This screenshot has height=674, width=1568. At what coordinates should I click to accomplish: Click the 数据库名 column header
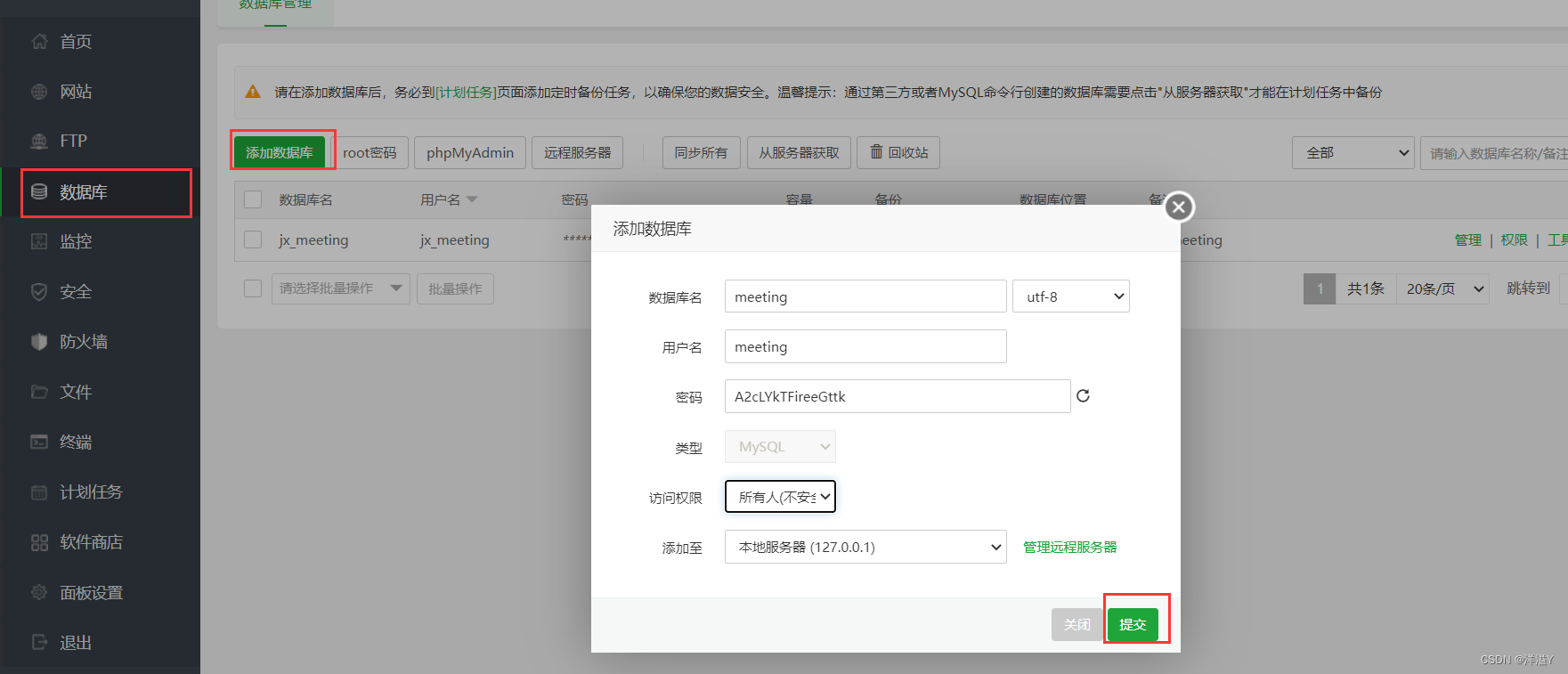tap(305, 199)
